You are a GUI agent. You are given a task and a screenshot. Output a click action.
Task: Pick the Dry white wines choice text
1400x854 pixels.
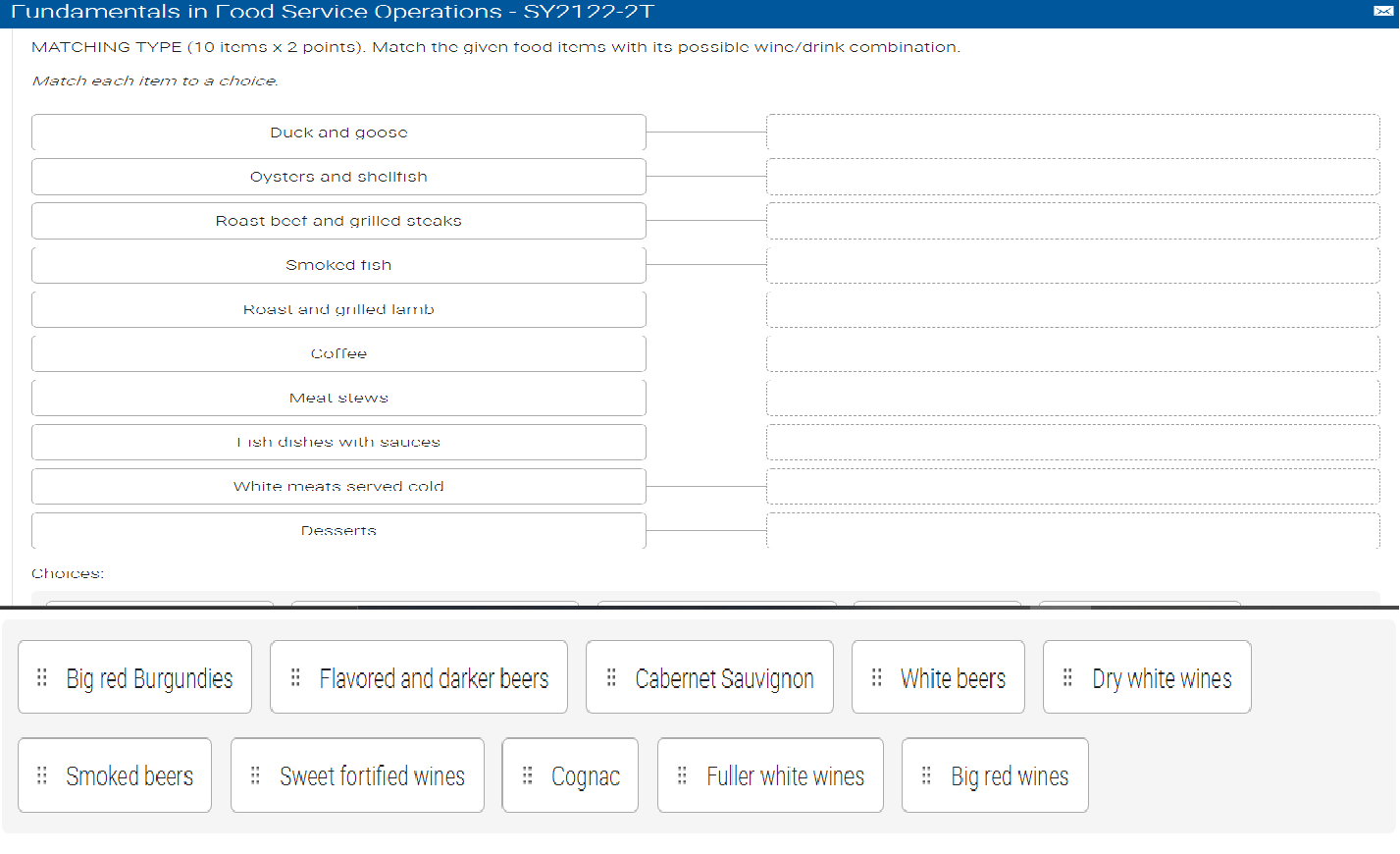(1162, 678)
